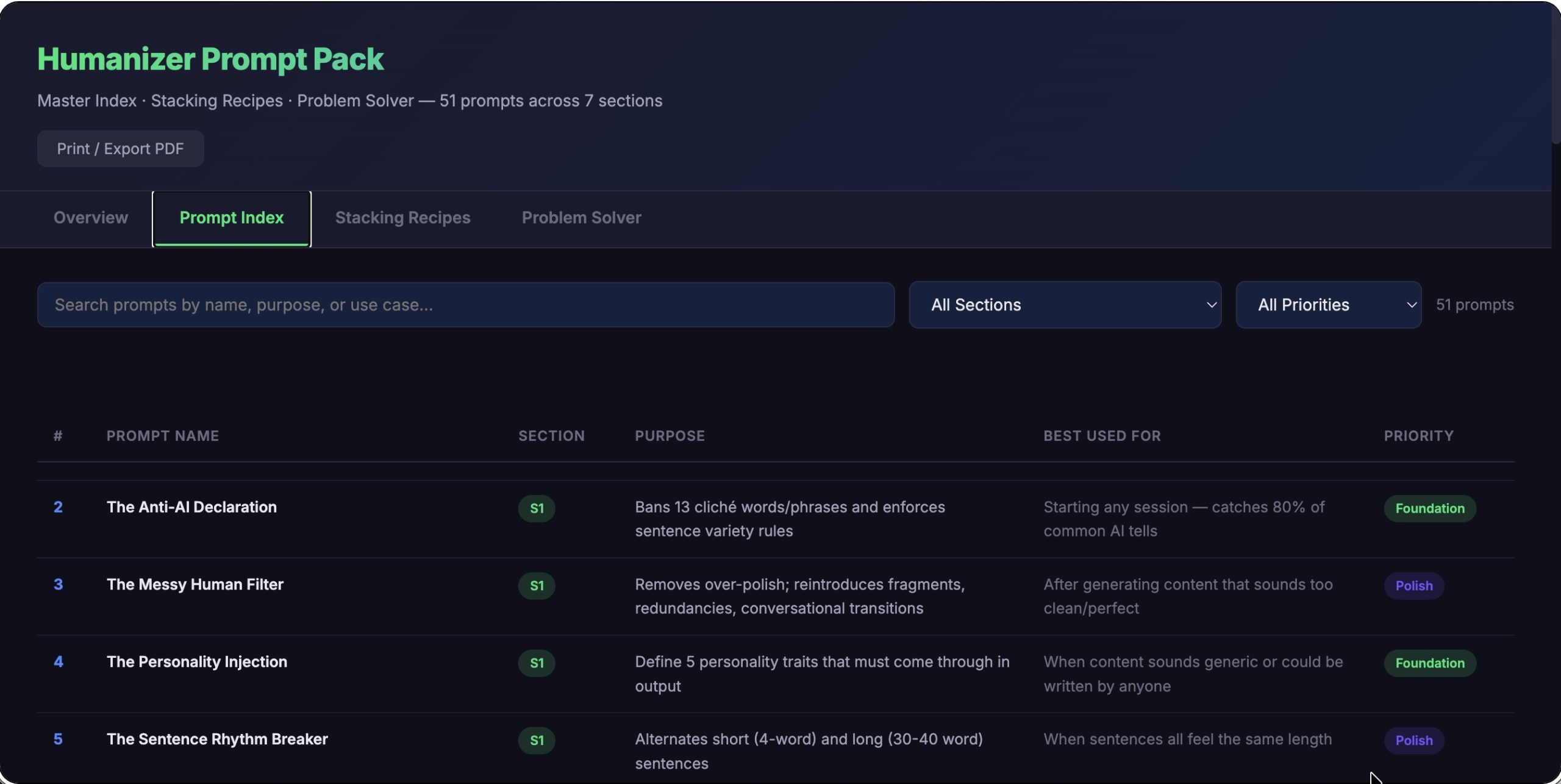The image size is (1561, 784).
Task: Click Foundation badge on Personality Injection row
Action: (x=1429, y=663)
